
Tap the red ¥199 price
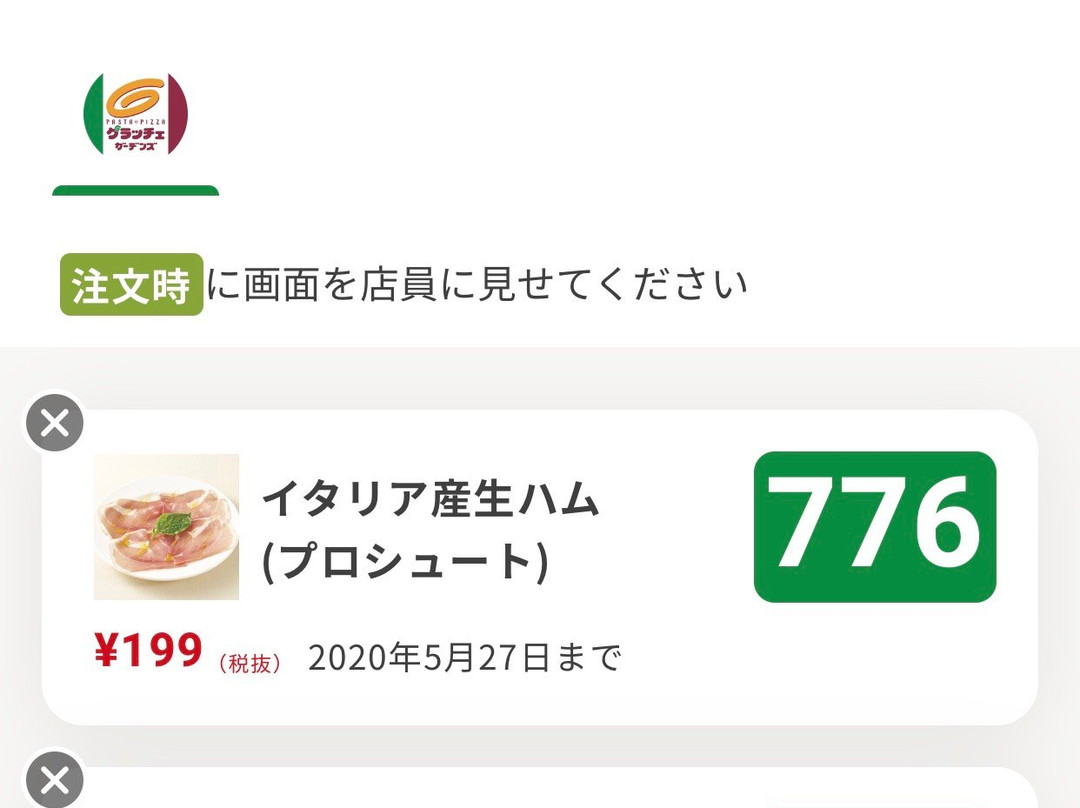pyautogui.click(x=148, y=650)
